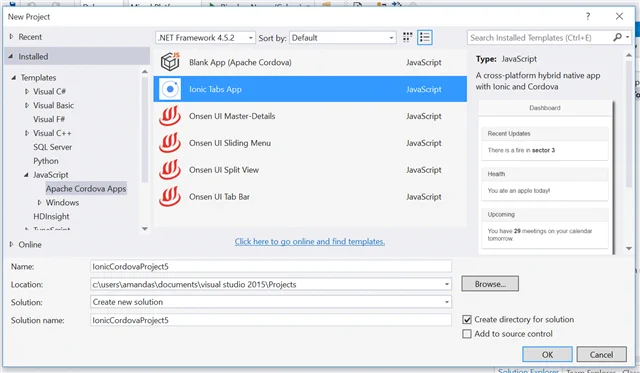640x373 pixels.
Task: Expand the Recent section
Action: [11, 37]
